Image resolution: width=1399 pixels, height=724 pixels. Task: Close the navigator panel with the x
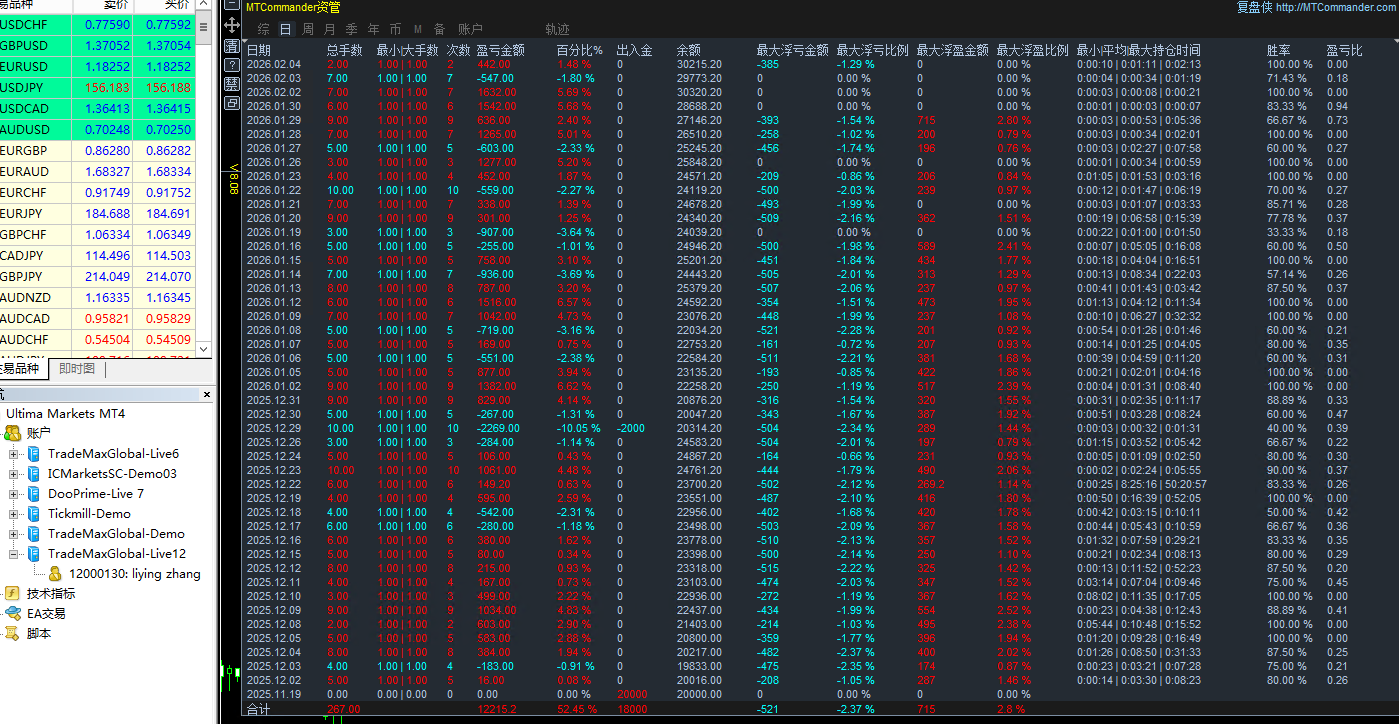pos(207,395)
